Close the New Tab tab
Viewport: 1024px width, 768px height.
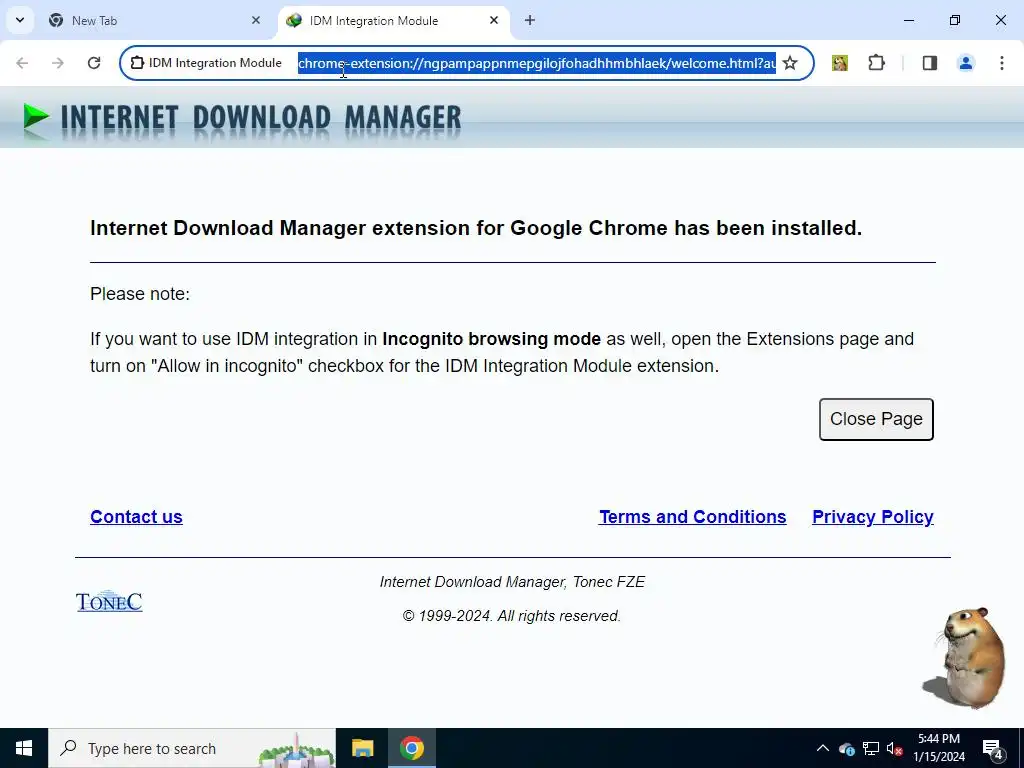point(256,20)
